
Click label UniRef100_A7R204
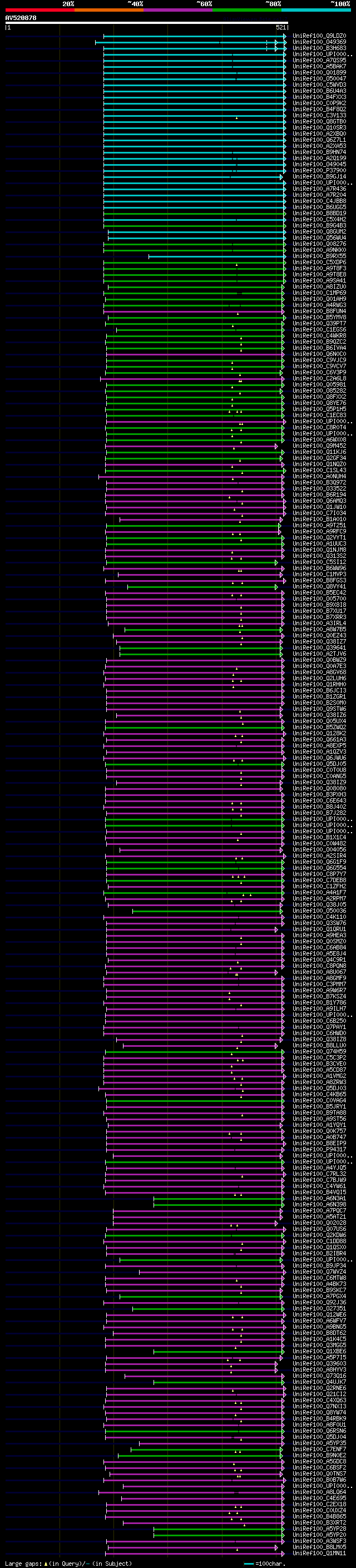[319, 195]
